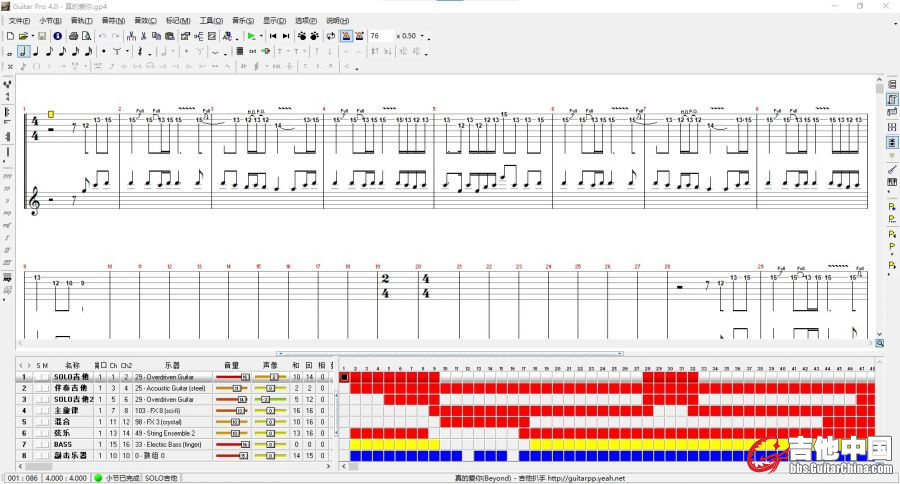
Task: Show score information with the blue info icon
Action: tap(57, 36)
